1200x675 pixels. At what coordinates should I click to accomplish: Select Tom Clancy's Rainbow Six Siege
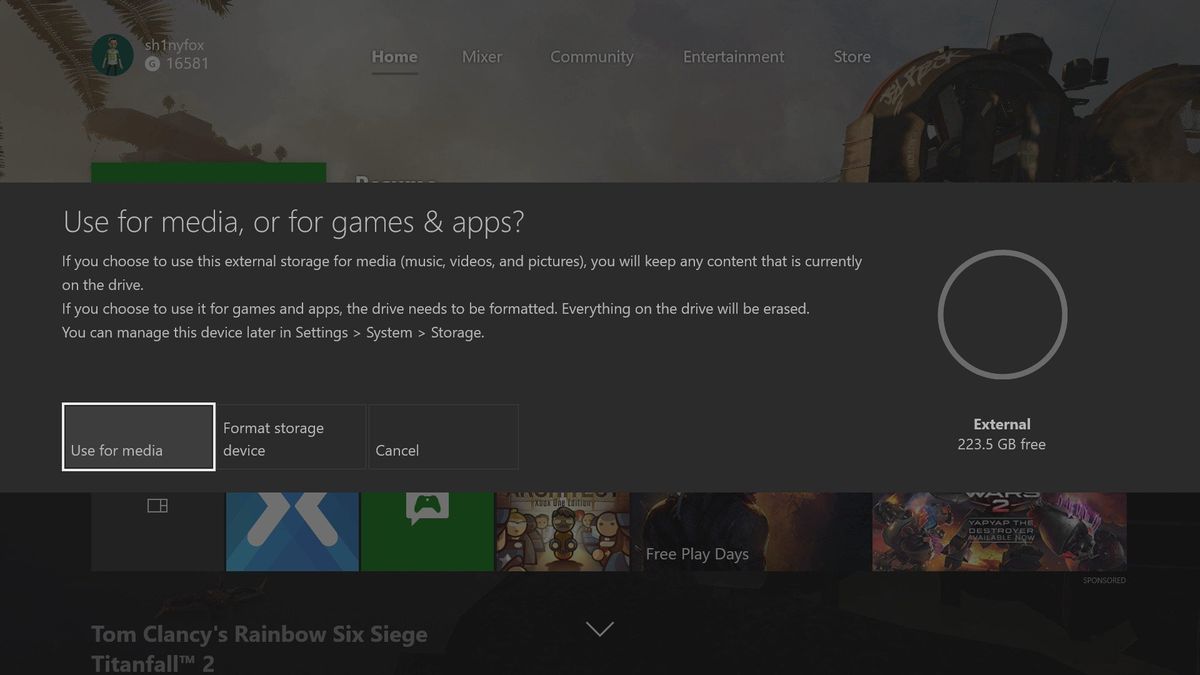pyautogui.click(x=259, y=635)
